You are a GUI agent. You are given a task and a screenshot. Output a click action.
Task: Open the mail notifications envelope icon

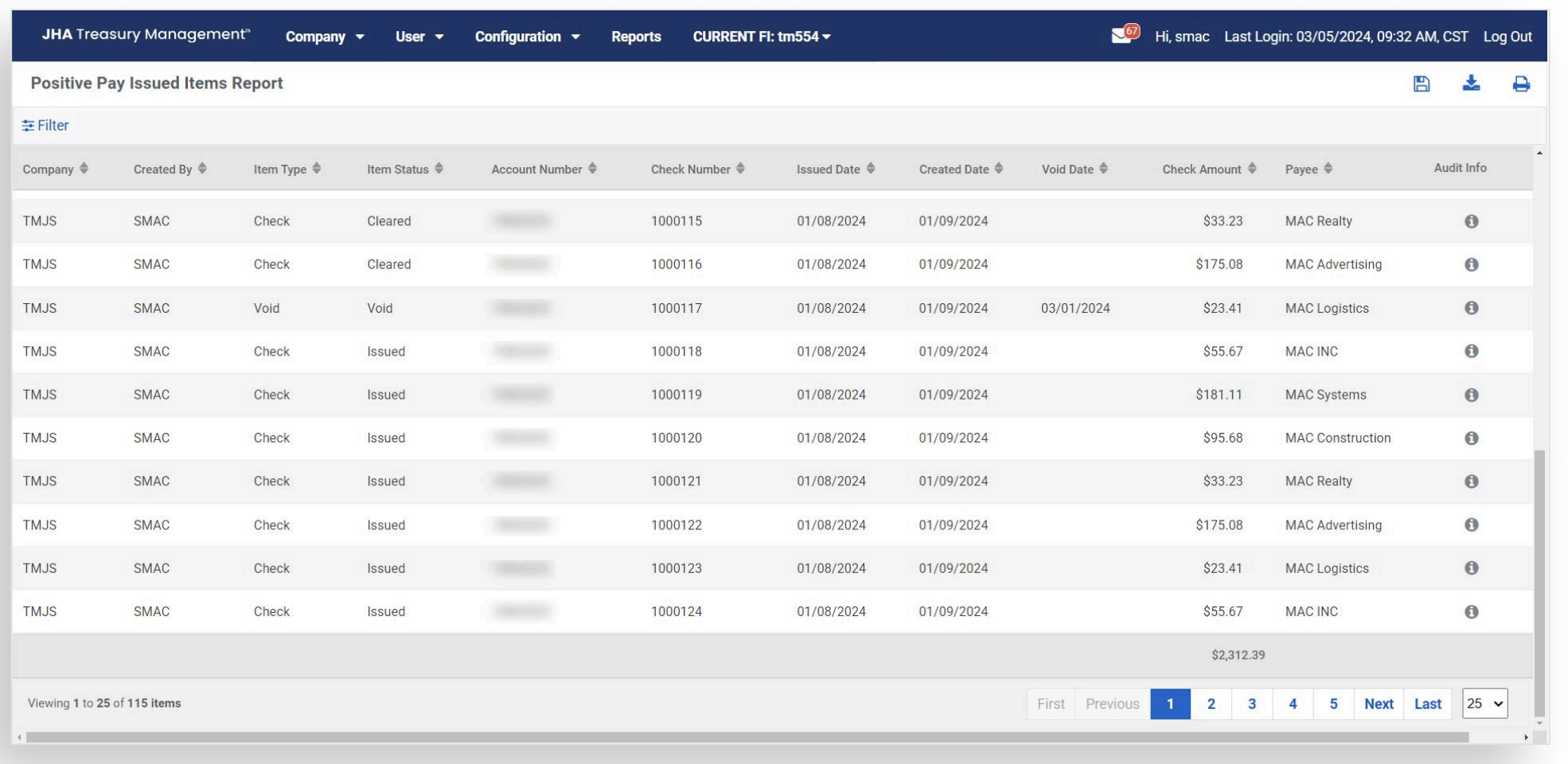1124,35
